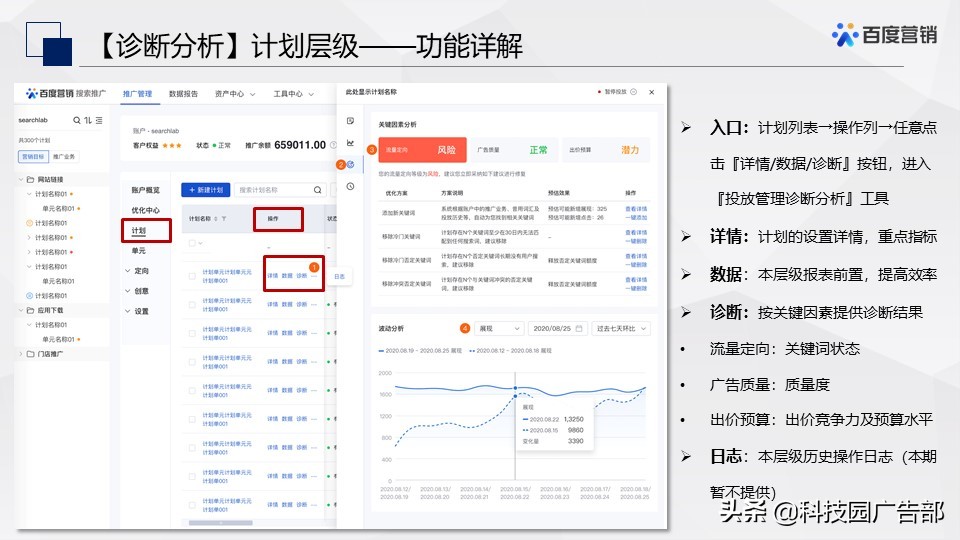Expand the 创意 section

coord(137,291)
